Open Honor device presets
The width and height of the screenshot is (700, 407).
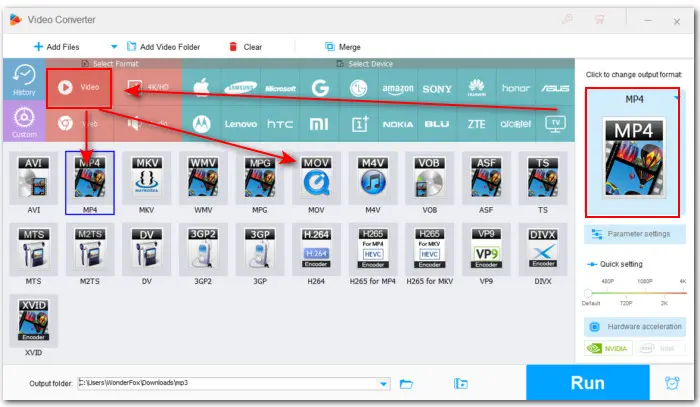tap(516, 87)
